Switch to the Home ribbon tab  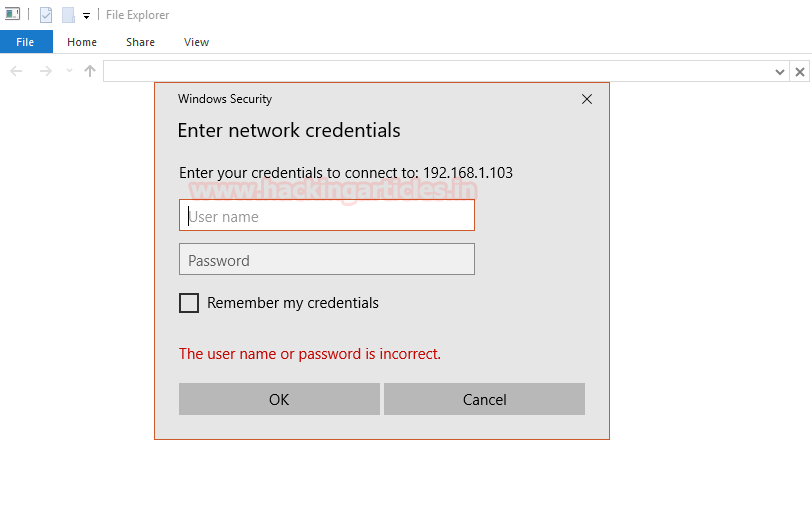pyautogui.click(x=82, y=42)
